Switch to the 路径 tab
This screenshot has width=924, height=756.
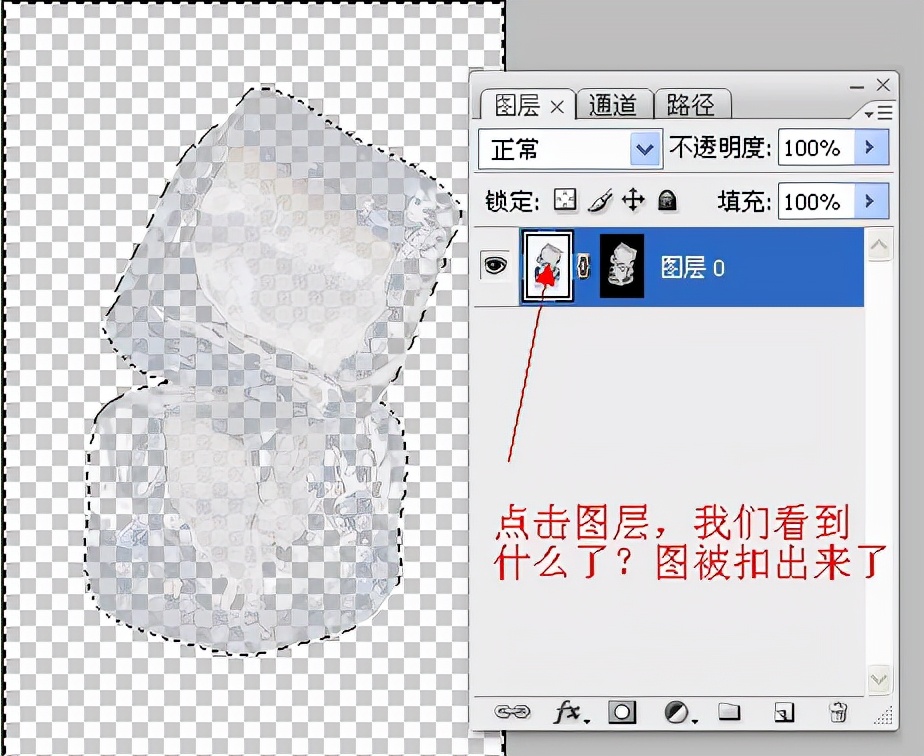(x=692, y=104)
